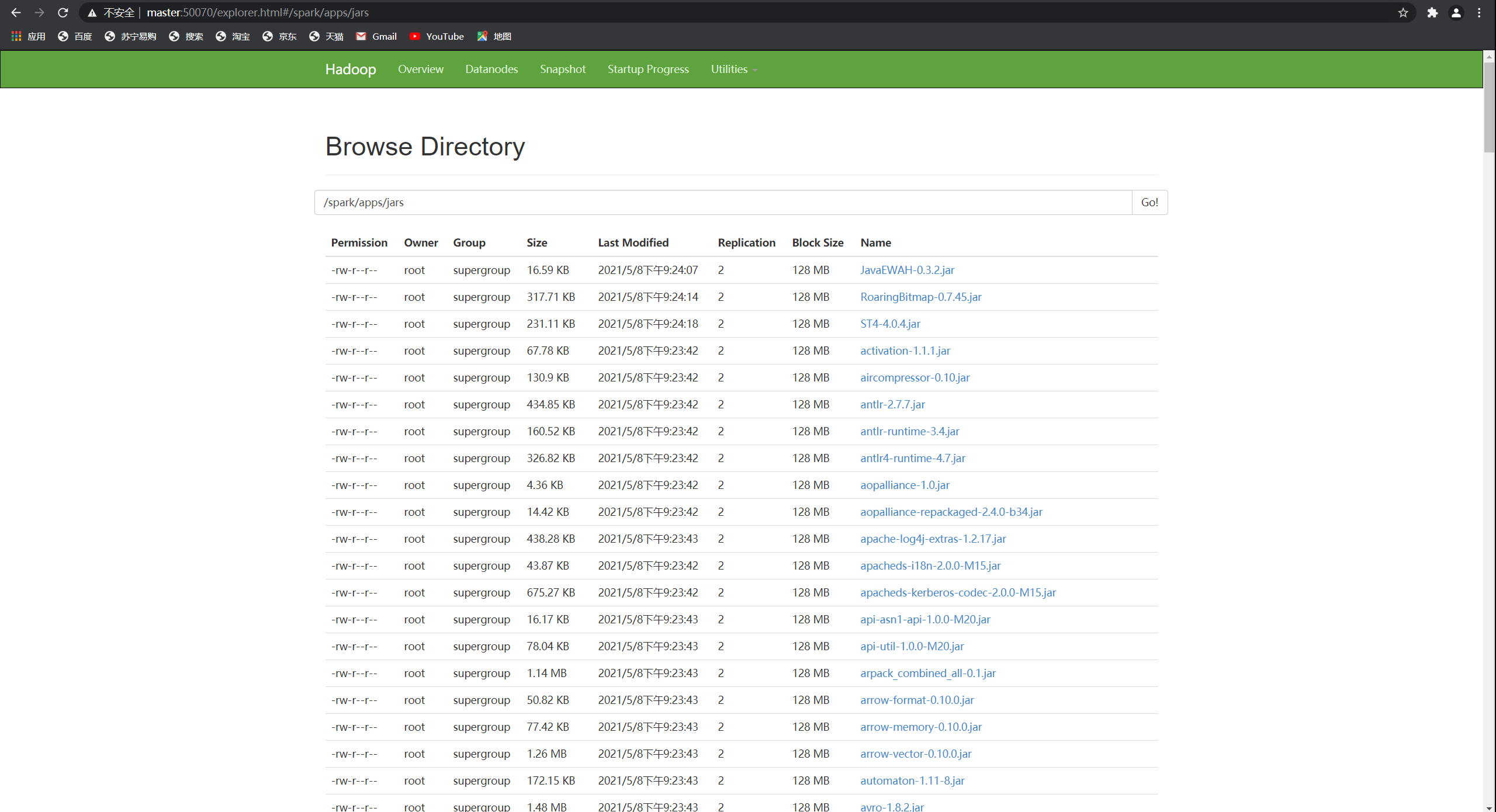Open the Gmail bookmark
1496x812 pixels.
pos(376,36)
